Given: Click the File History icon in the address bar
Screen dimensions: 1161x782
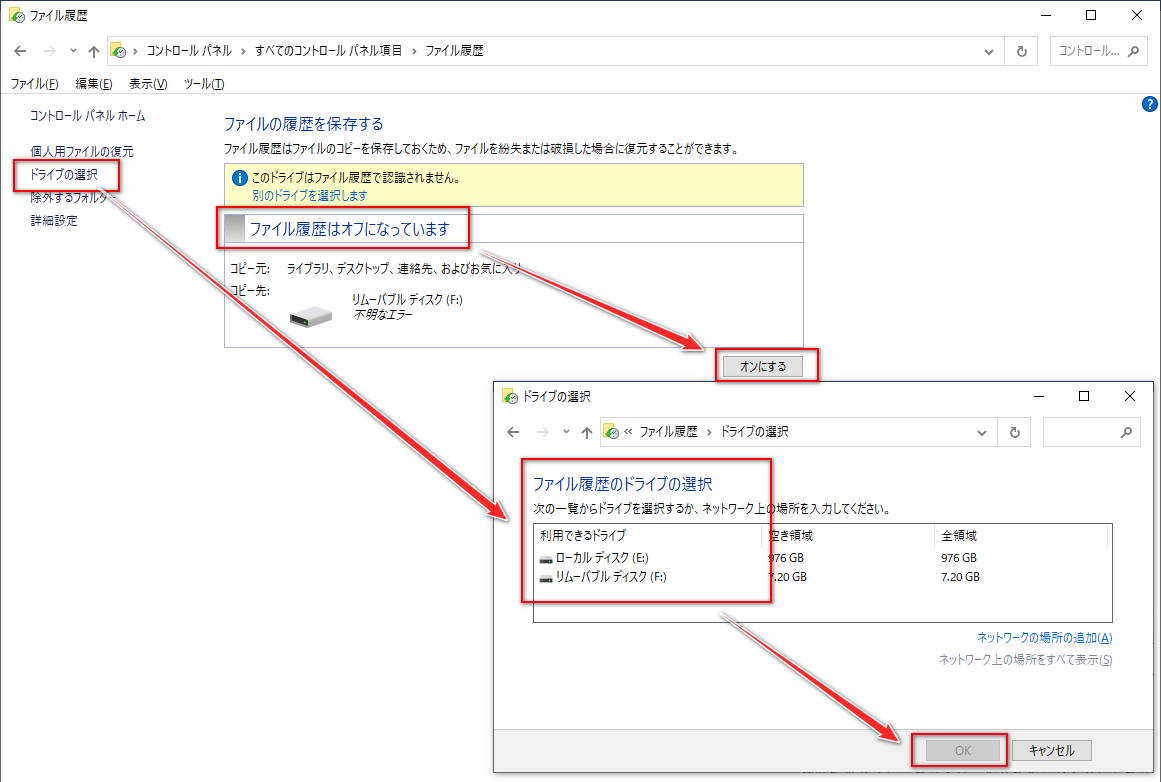Looking at the screenshot, I should (119, 50).
